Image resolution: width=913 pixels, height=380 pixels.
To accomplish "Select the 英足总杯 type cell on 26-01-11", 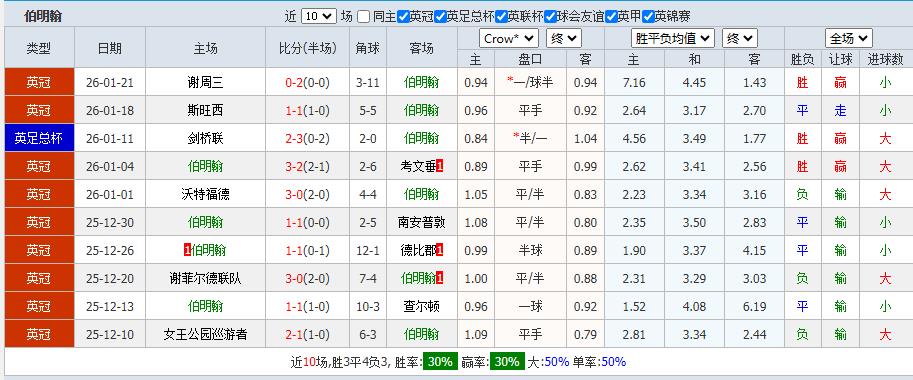I will 39,138.
